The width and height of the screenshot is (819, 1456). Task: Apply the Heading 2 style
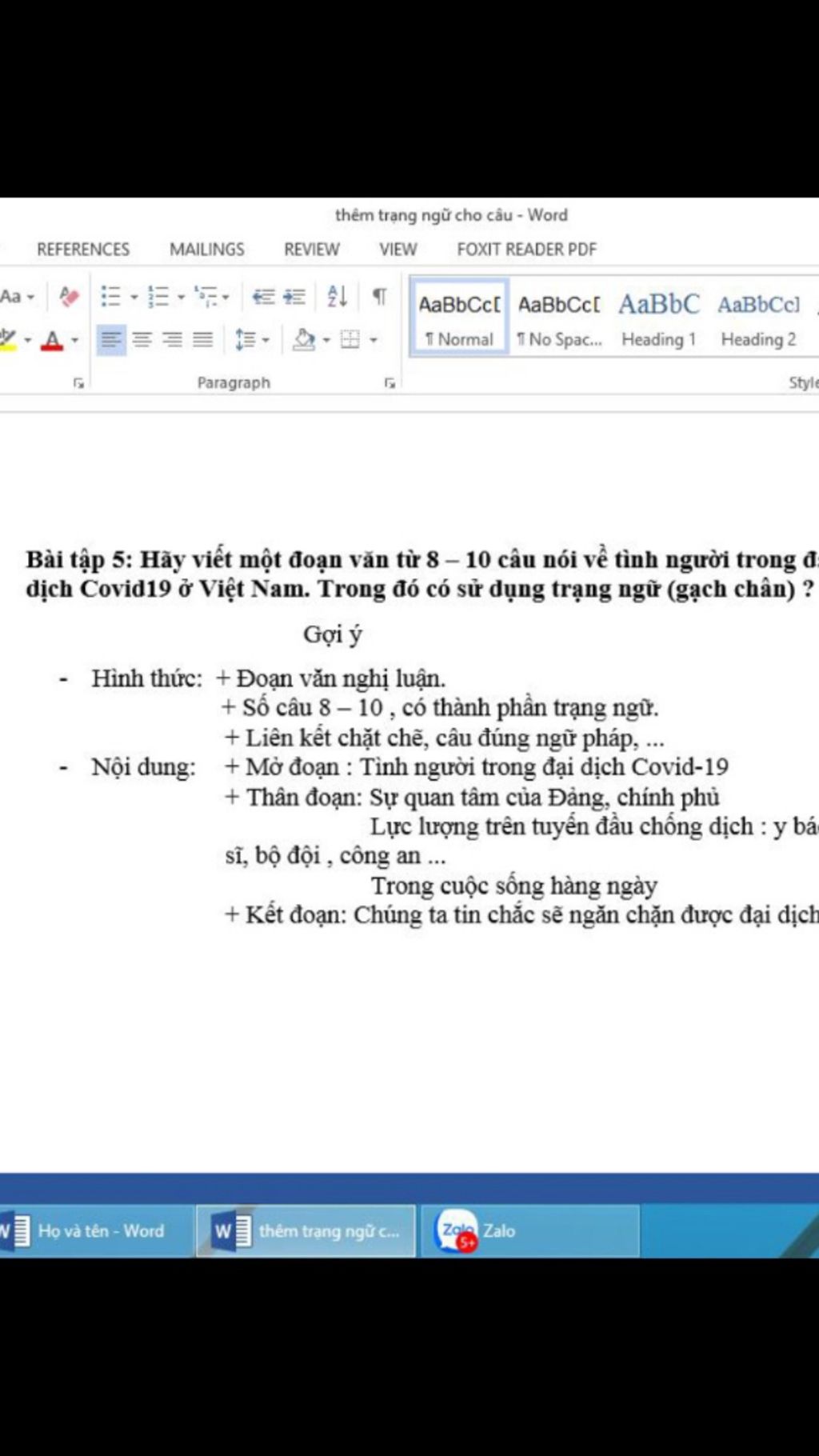pyautogui.click(x=759, y=318)
